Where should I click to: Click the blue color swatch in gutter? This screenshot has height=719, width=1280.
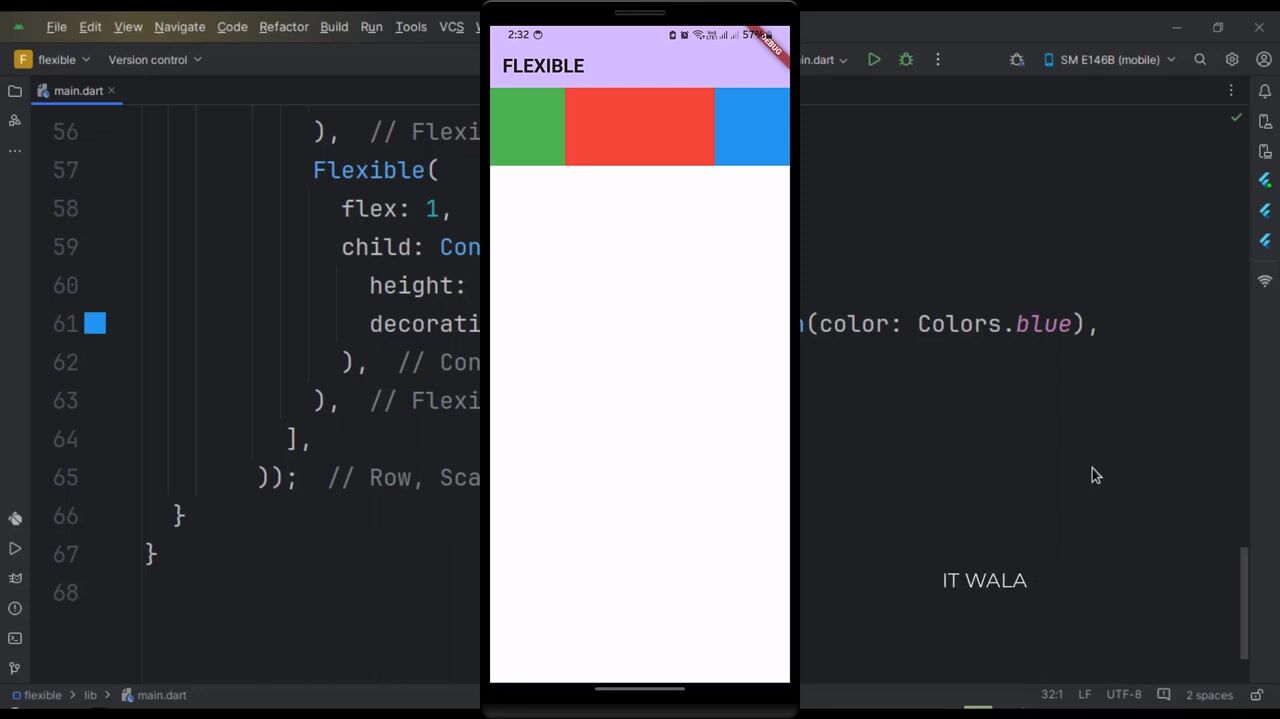coord(95,323)
